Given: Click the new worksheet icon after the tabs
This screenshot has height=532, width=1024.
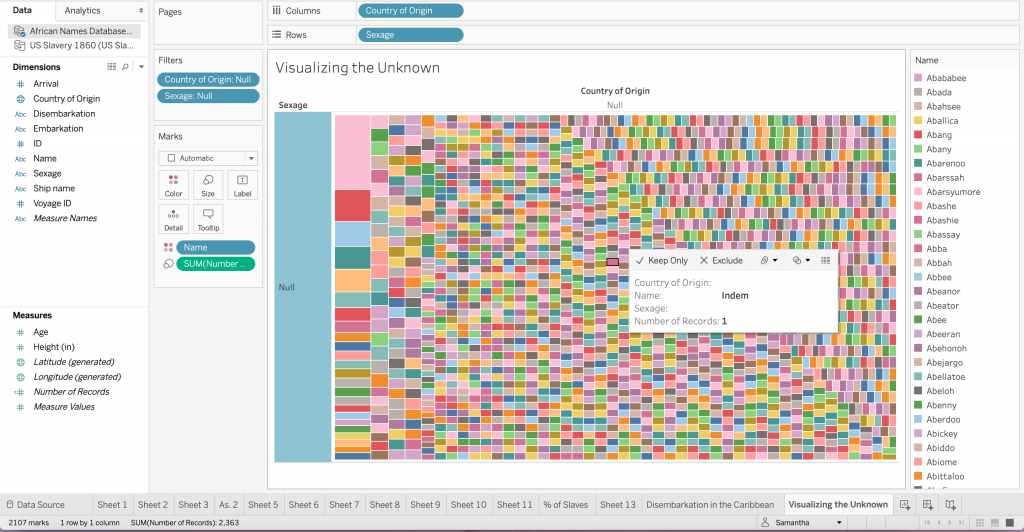Looking at the screenshot, I should coord(905,505).
